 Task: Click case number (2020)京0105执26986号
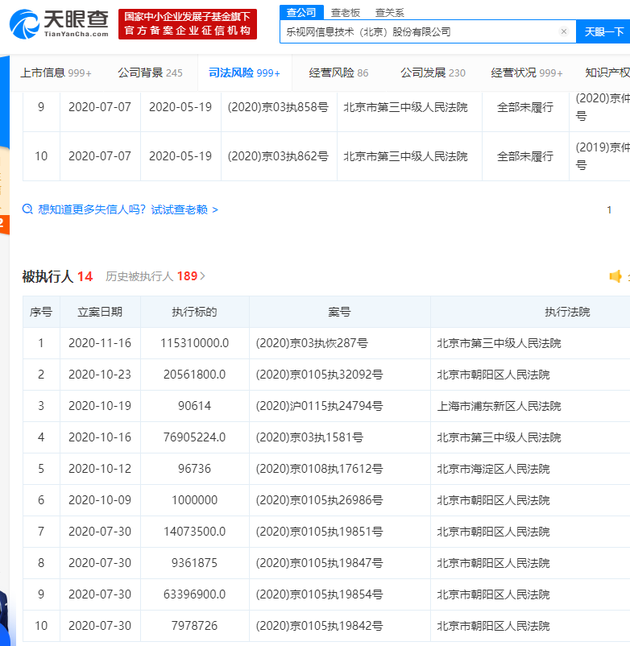coord(319,500)
